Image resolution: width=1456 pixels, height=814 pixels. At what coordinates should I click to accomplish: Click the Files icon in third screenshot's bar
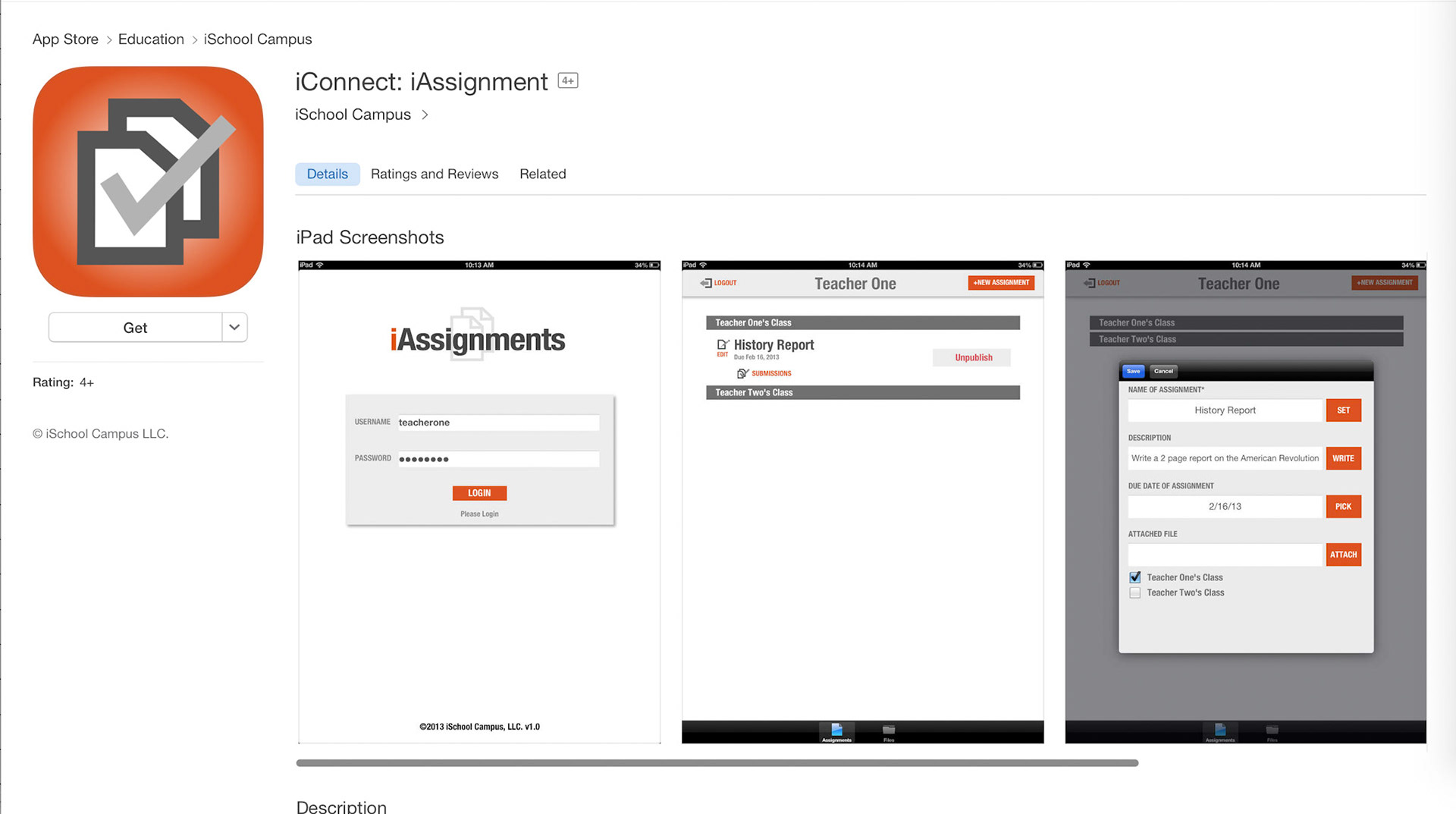(x=1272, y=732)
